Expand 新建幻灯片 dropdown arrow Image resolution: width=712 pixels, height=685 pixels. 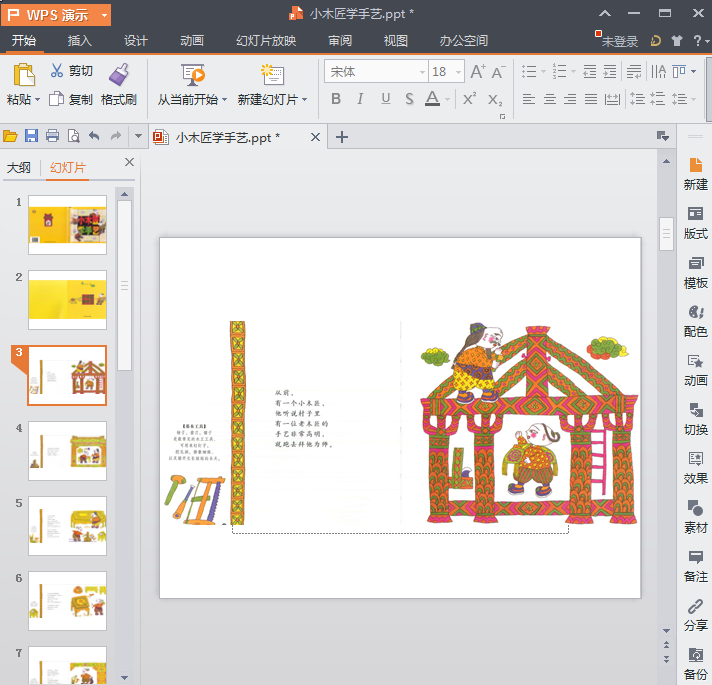pos(304,99)
